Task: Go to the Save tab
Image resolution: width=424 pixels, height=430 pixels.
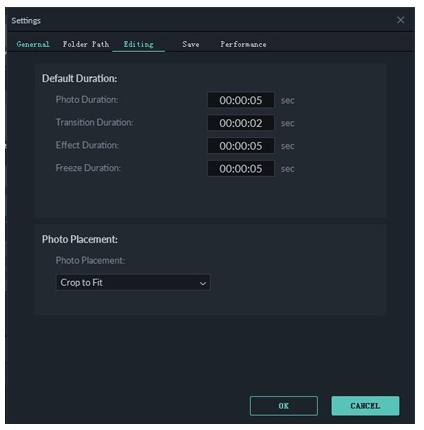Action: [x=191, y=44]
